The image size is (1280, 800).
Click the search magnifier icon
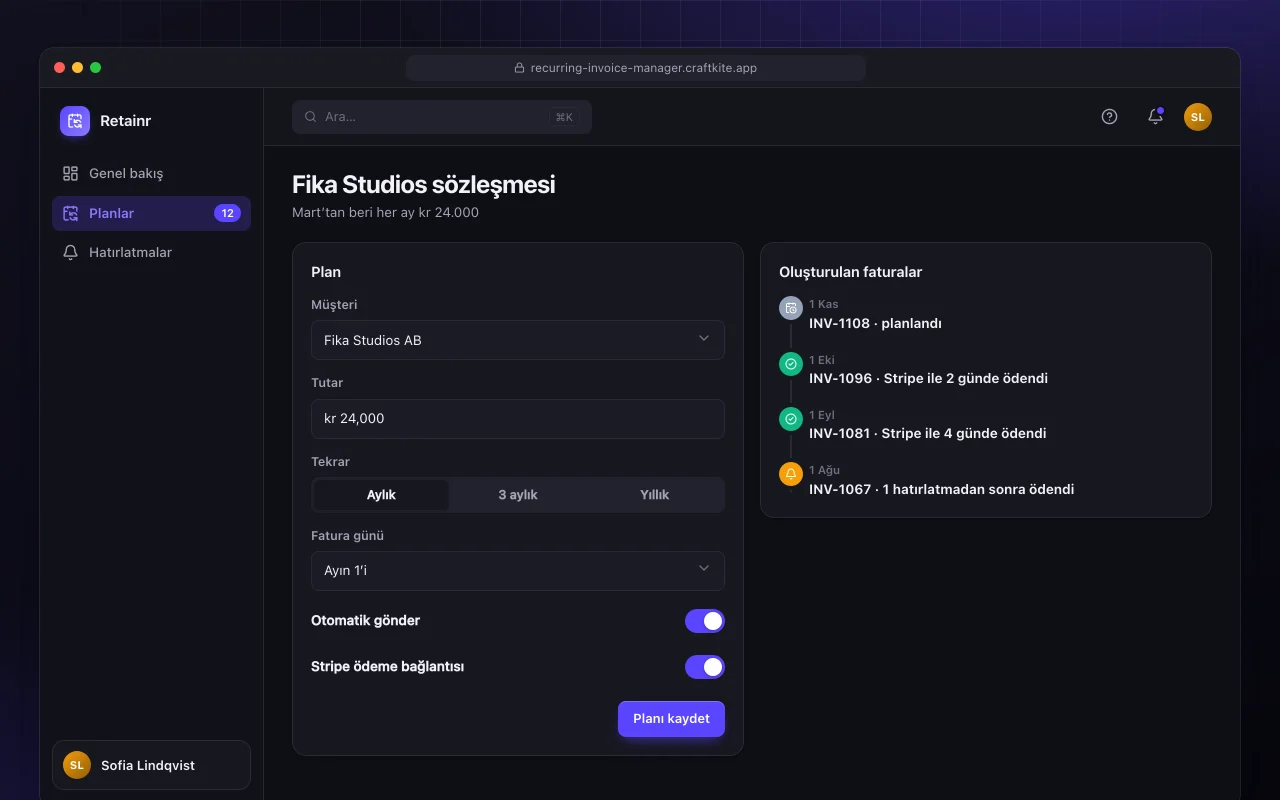point(311,117)
